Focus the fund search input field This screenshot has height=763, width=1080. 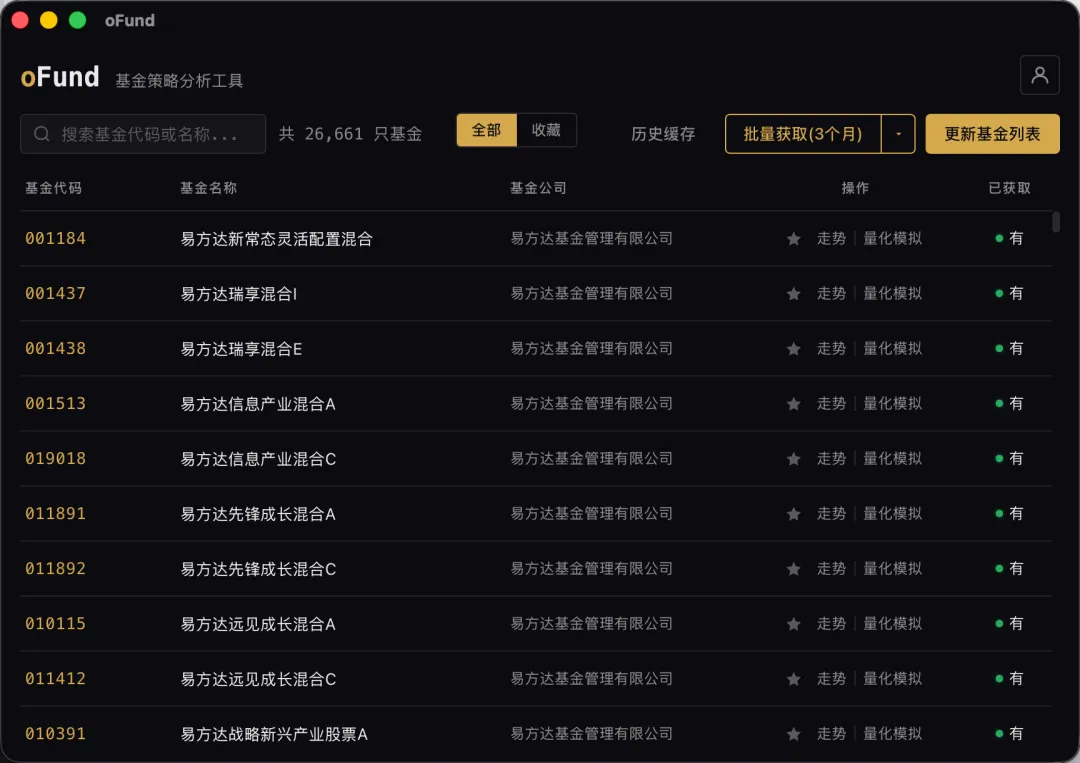[x=143, y=134]
